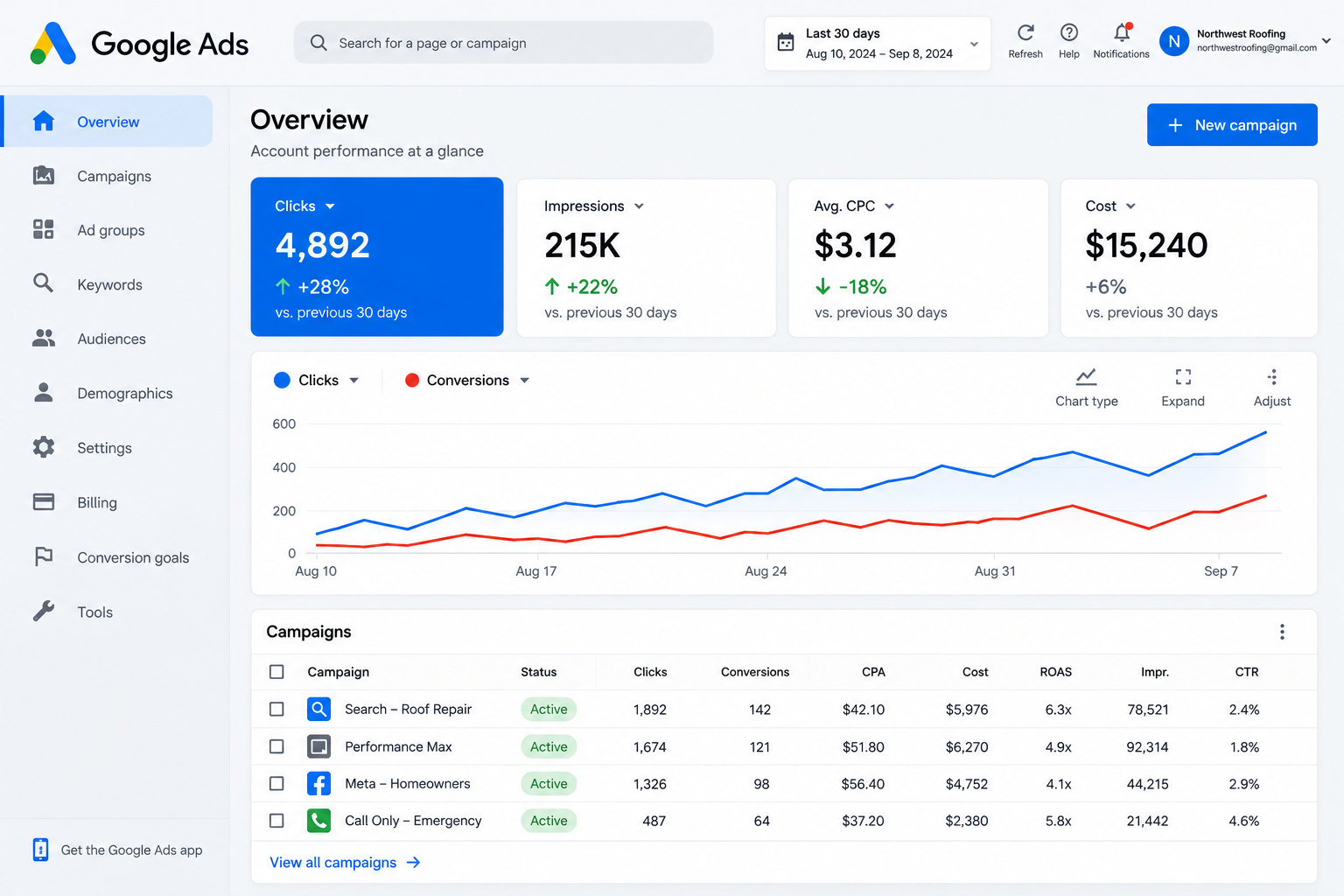Click the Conversion goals flag icon

(44, 556)
